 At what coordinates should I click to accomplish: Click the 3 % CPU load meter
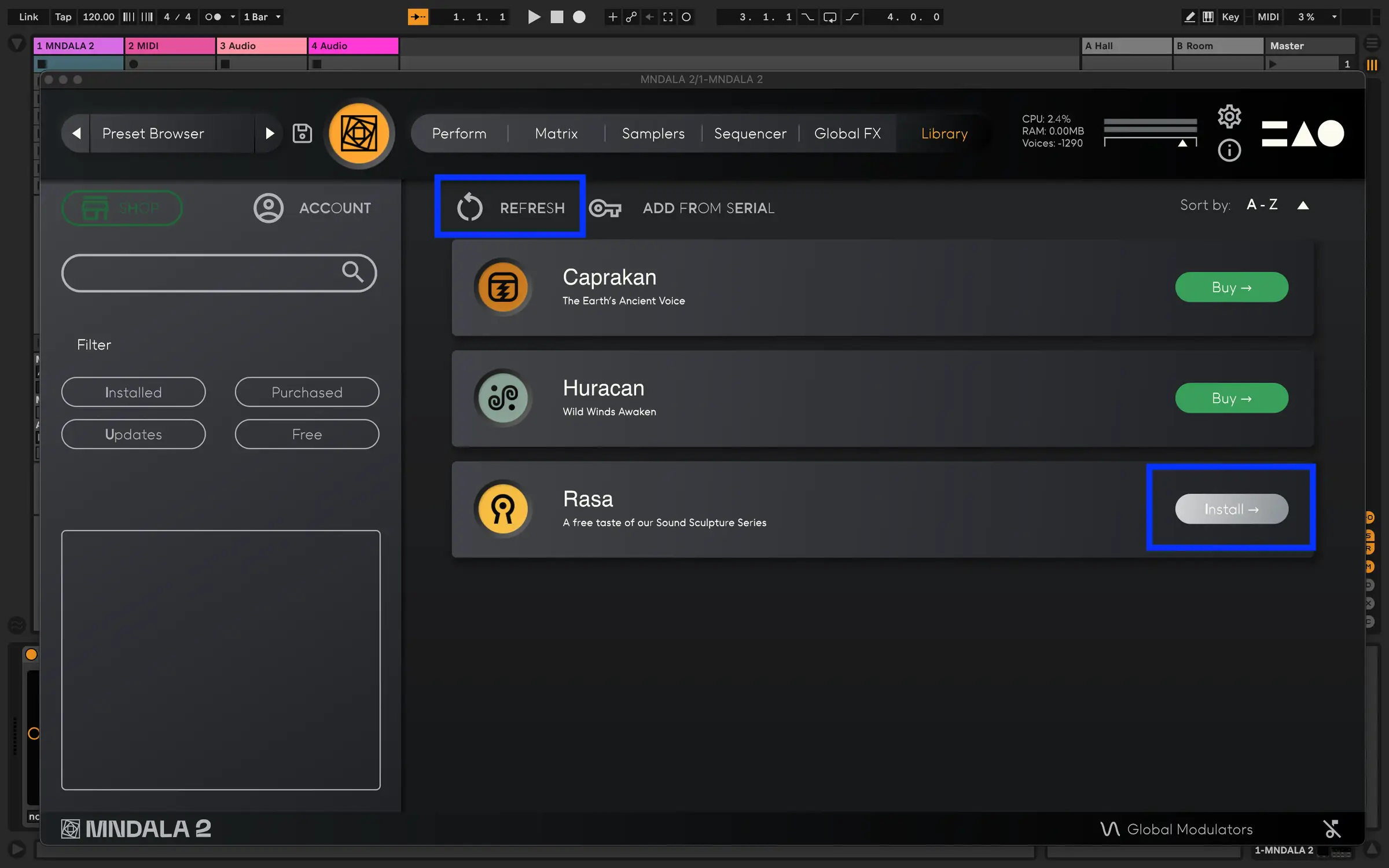tap(1306, 17)
